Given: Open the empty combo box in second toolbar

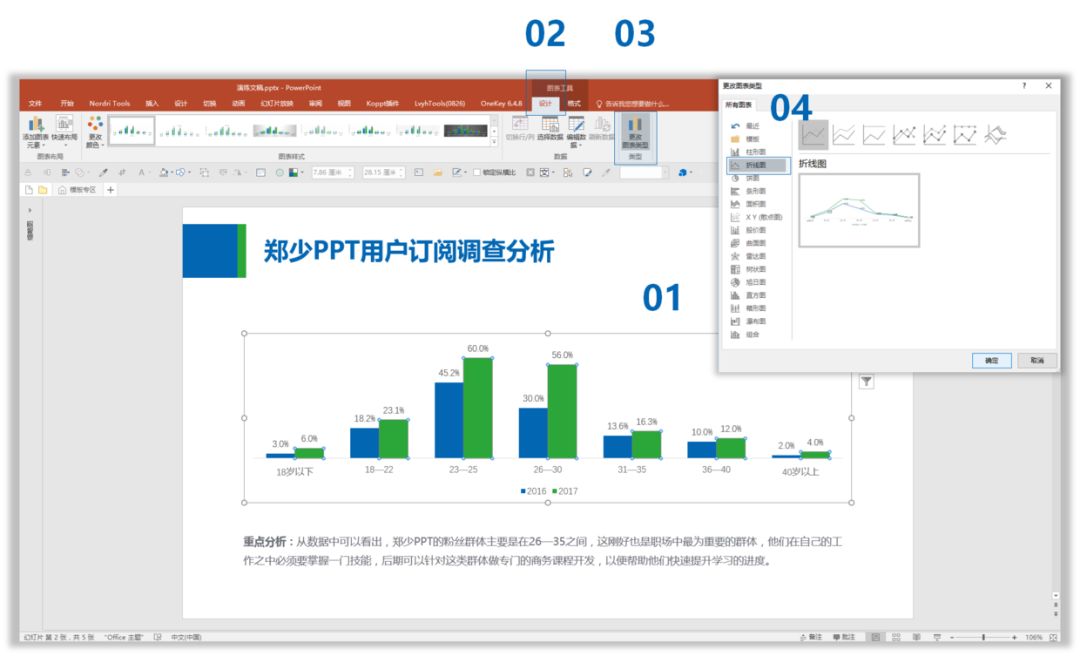Looking at the screenshot, I should tap(644, 172).
